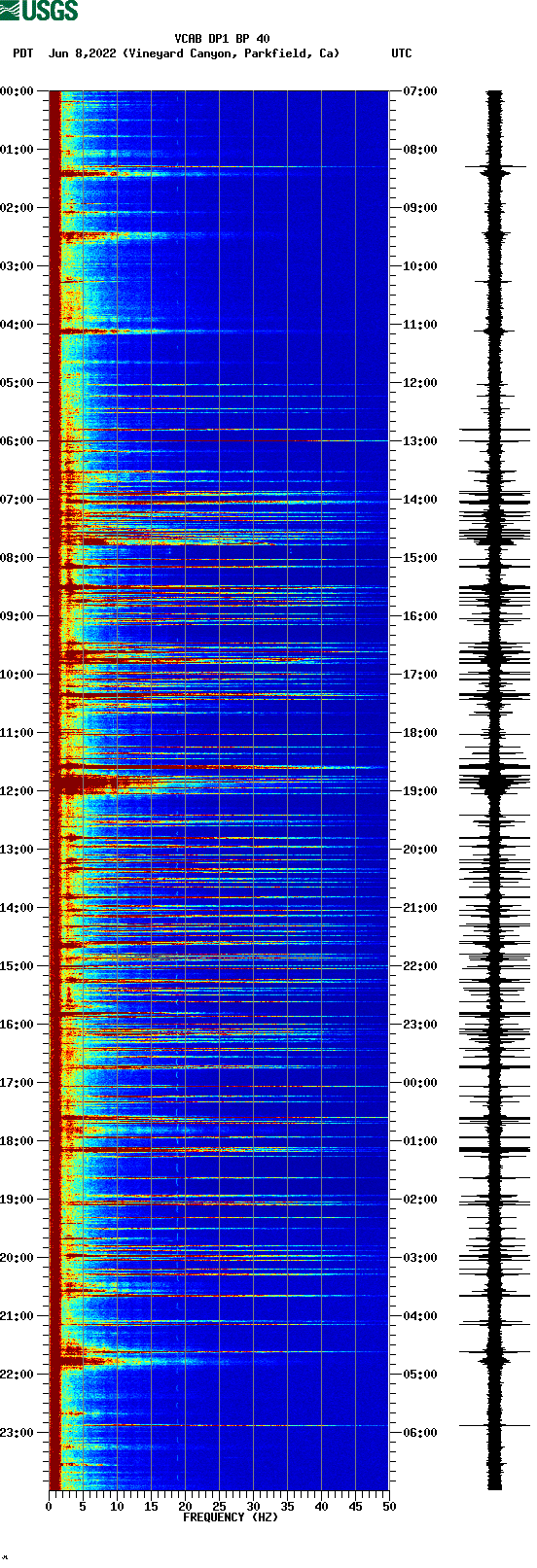Click the 10:00 label on the PDT axis

click(17, 675)
